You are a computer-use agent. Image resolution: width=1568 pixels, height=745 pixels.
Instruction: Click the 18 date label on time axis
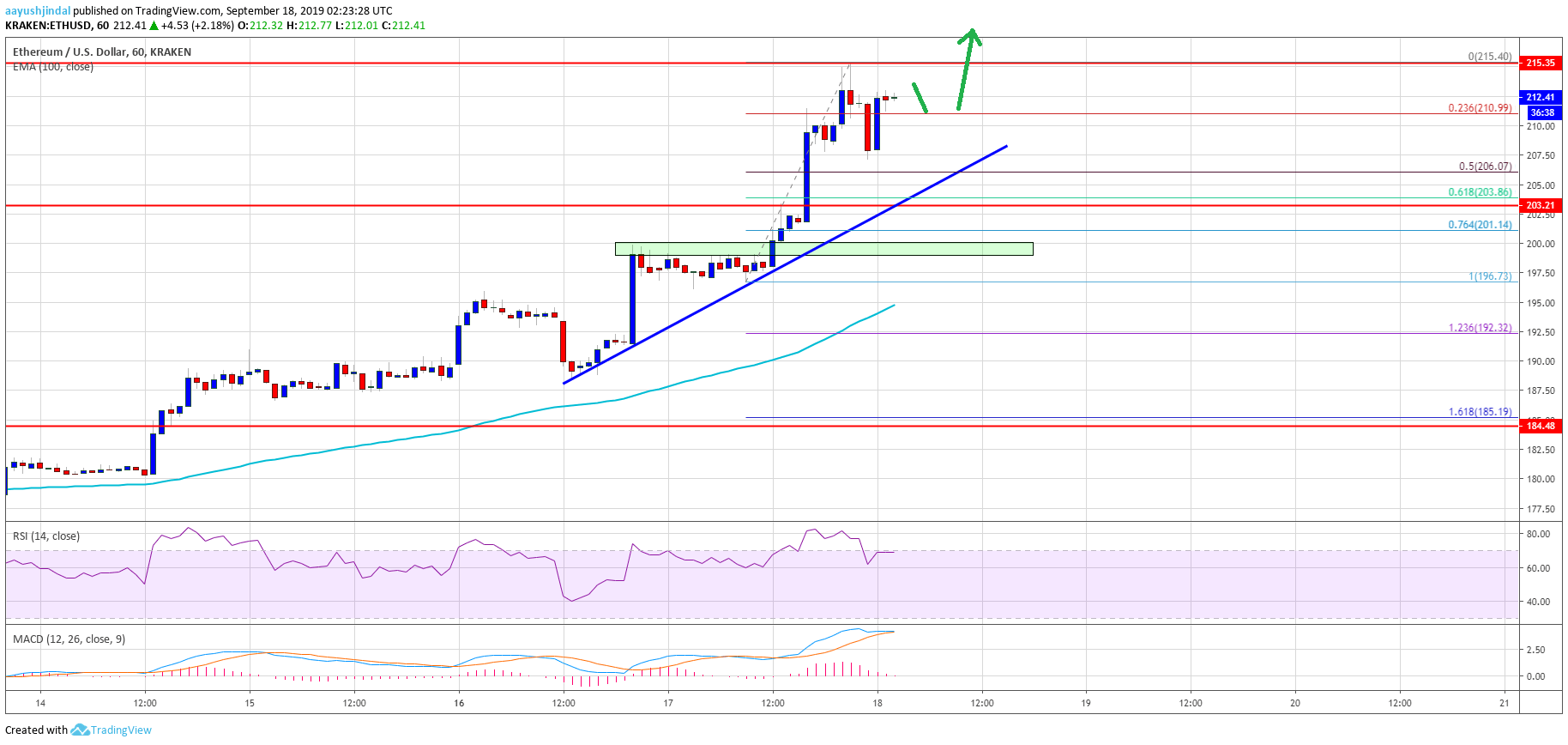(877, 703)
